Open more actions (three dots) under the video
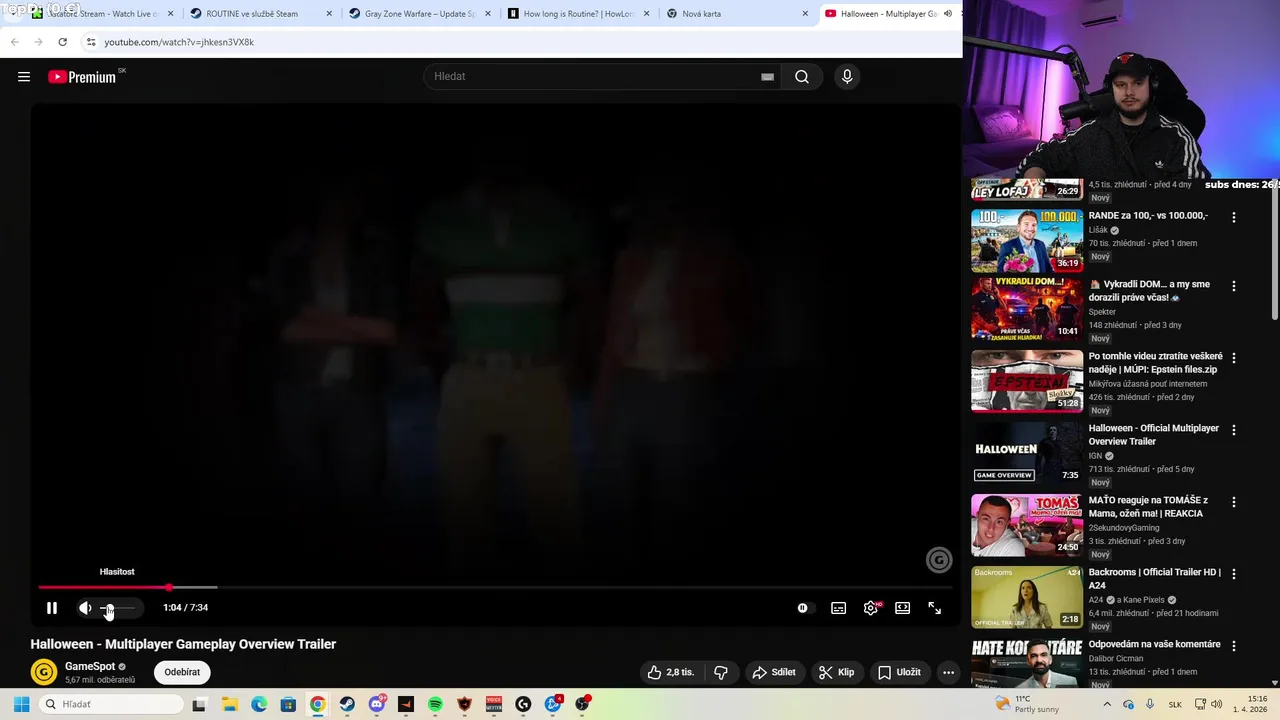This screenshot has height=720, width=1280. click(x=949, y=672)
